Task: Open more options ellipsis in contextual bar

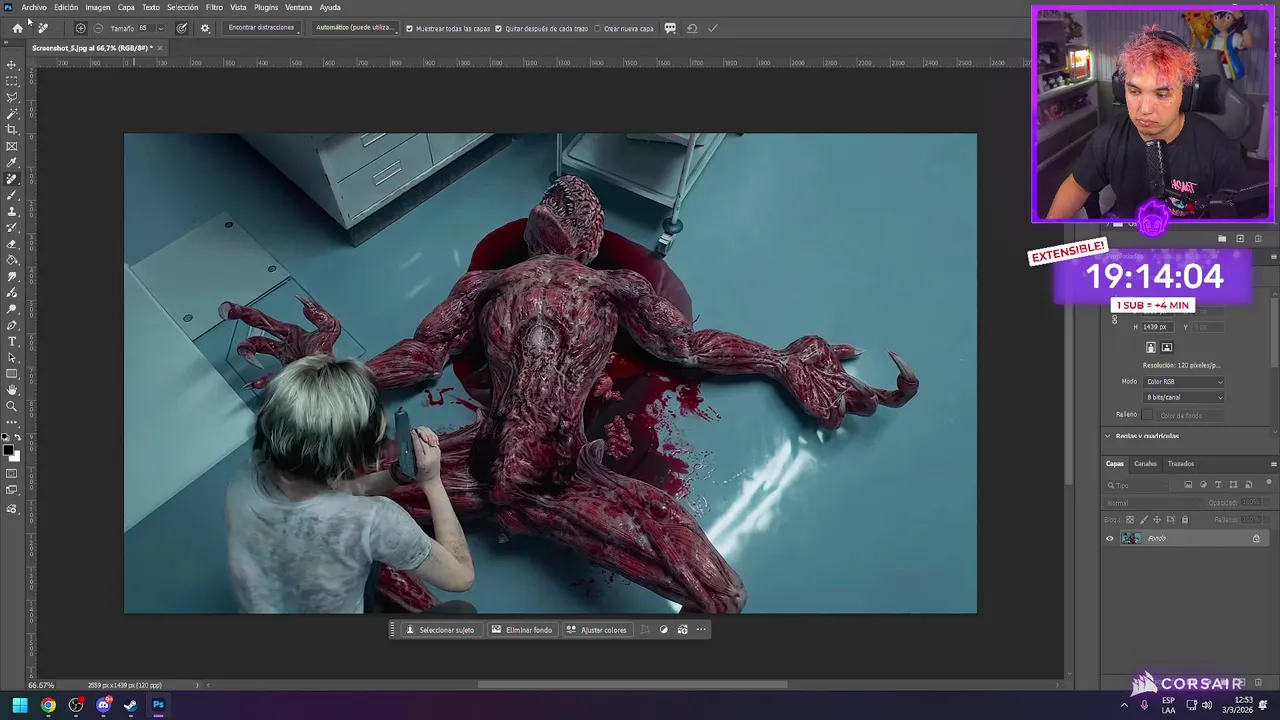Action: pyautogui.click(x=701, y=630)
